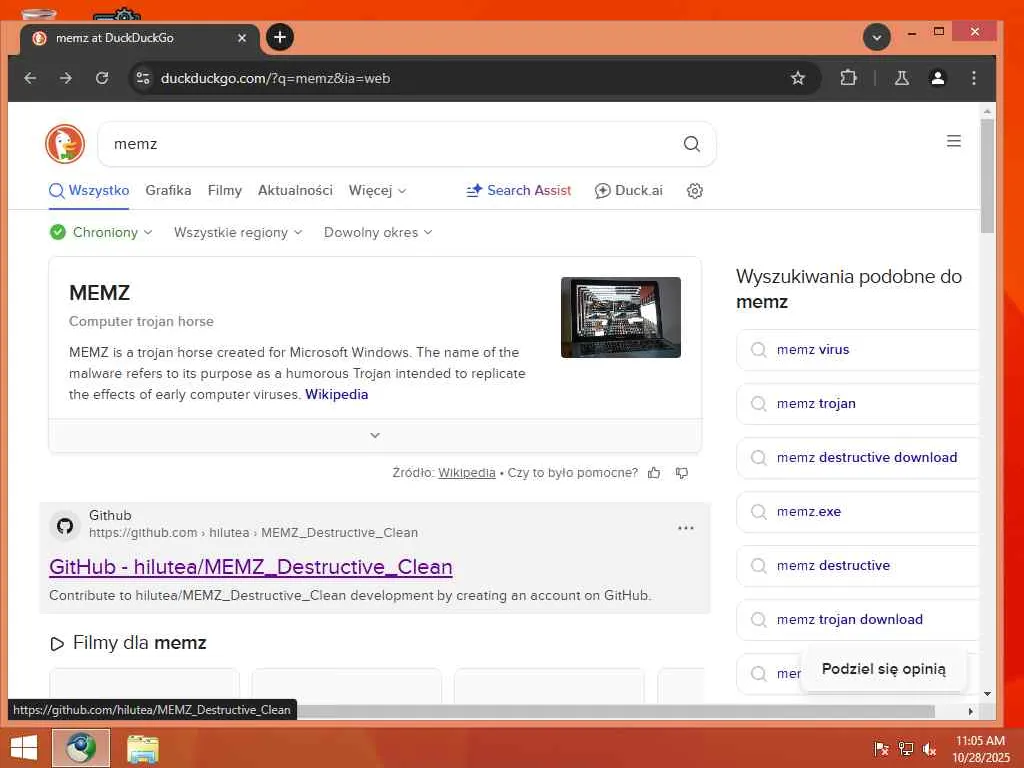The image size is (1024, 768).
Task: Switch to the Filmy tab
Action: [225, 191]
